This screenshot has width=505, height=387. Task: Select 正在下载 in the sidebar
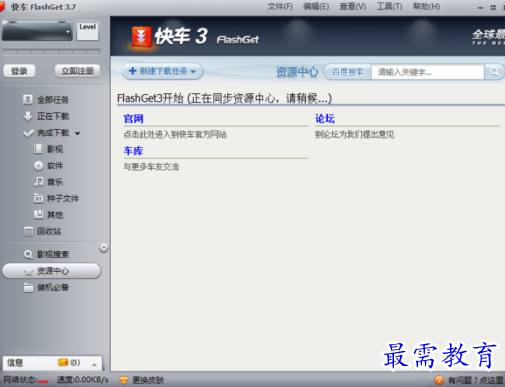tap(53, 116)
